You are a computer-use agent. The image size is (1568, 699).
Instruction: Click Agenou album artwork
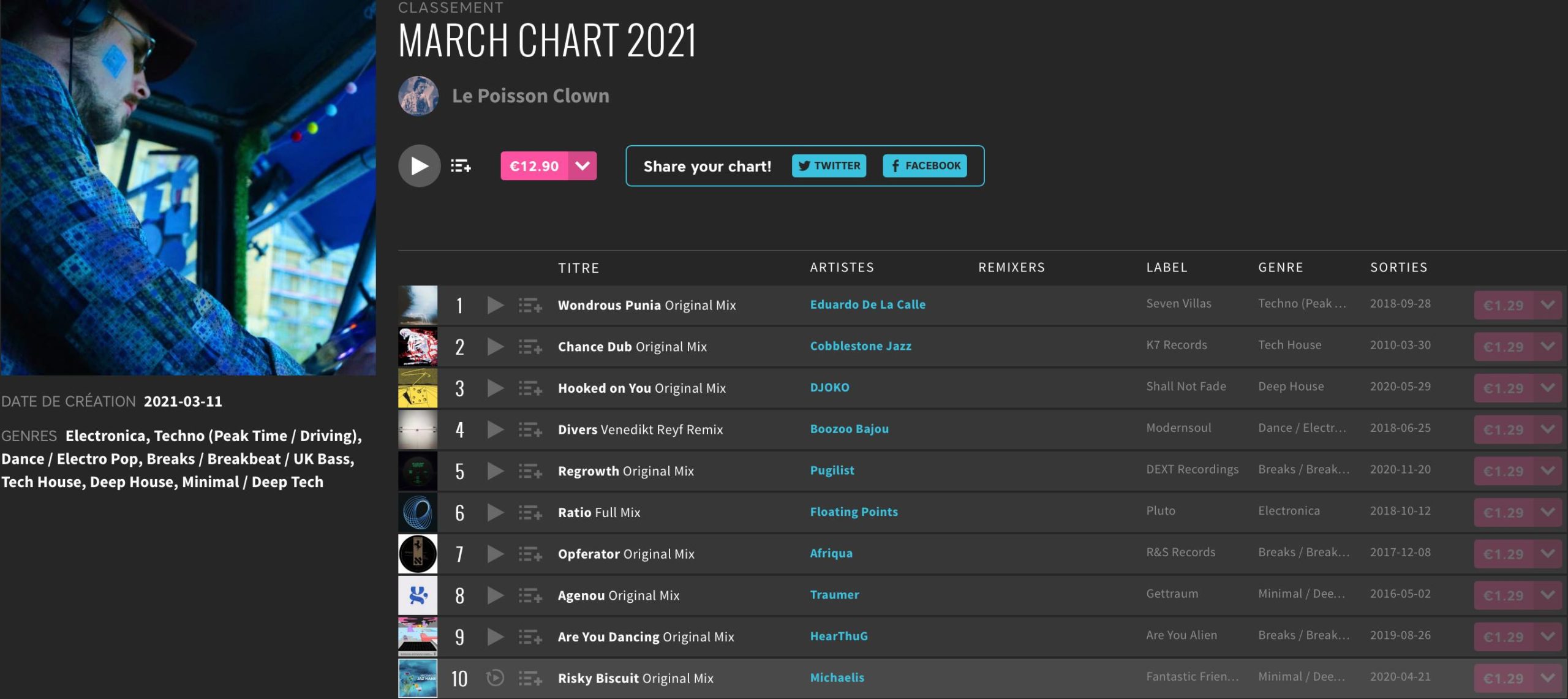click(x=418, y=595)
